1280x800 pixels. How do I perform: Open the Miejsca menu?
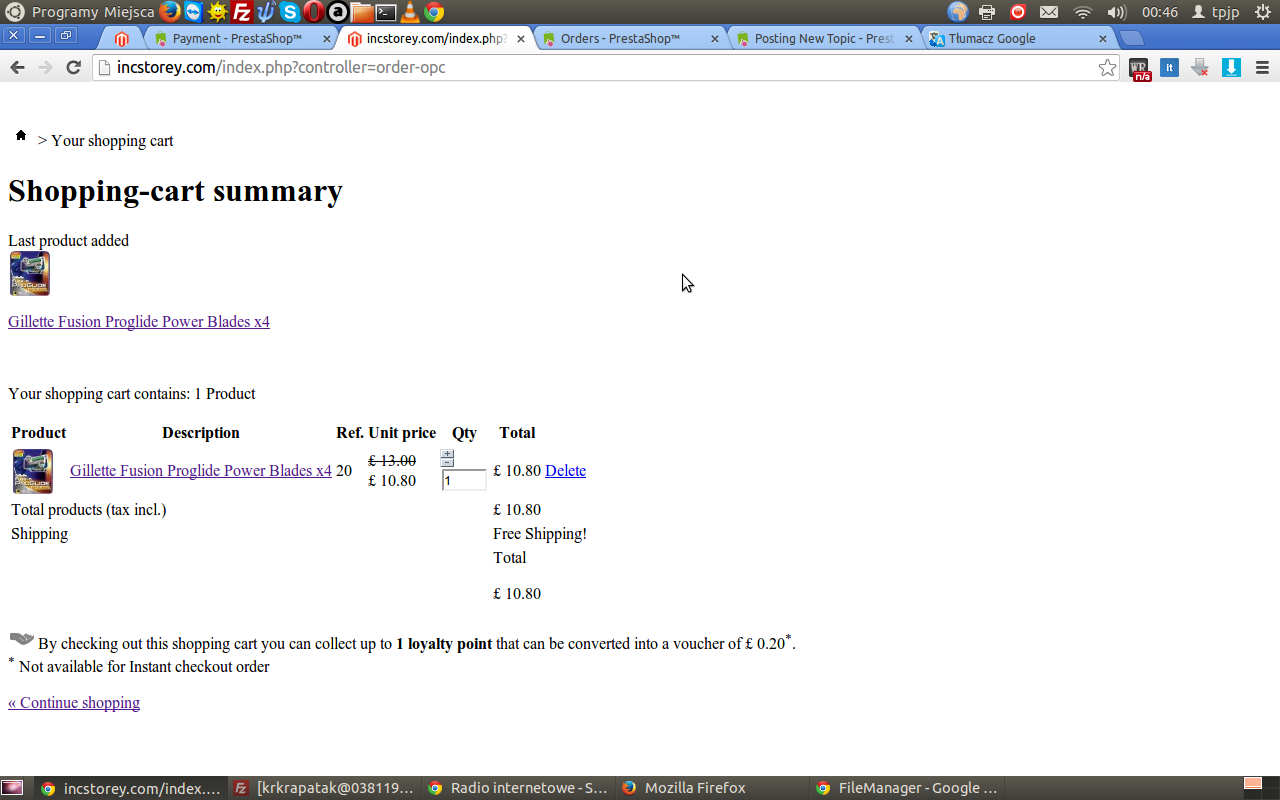[129, 12]
